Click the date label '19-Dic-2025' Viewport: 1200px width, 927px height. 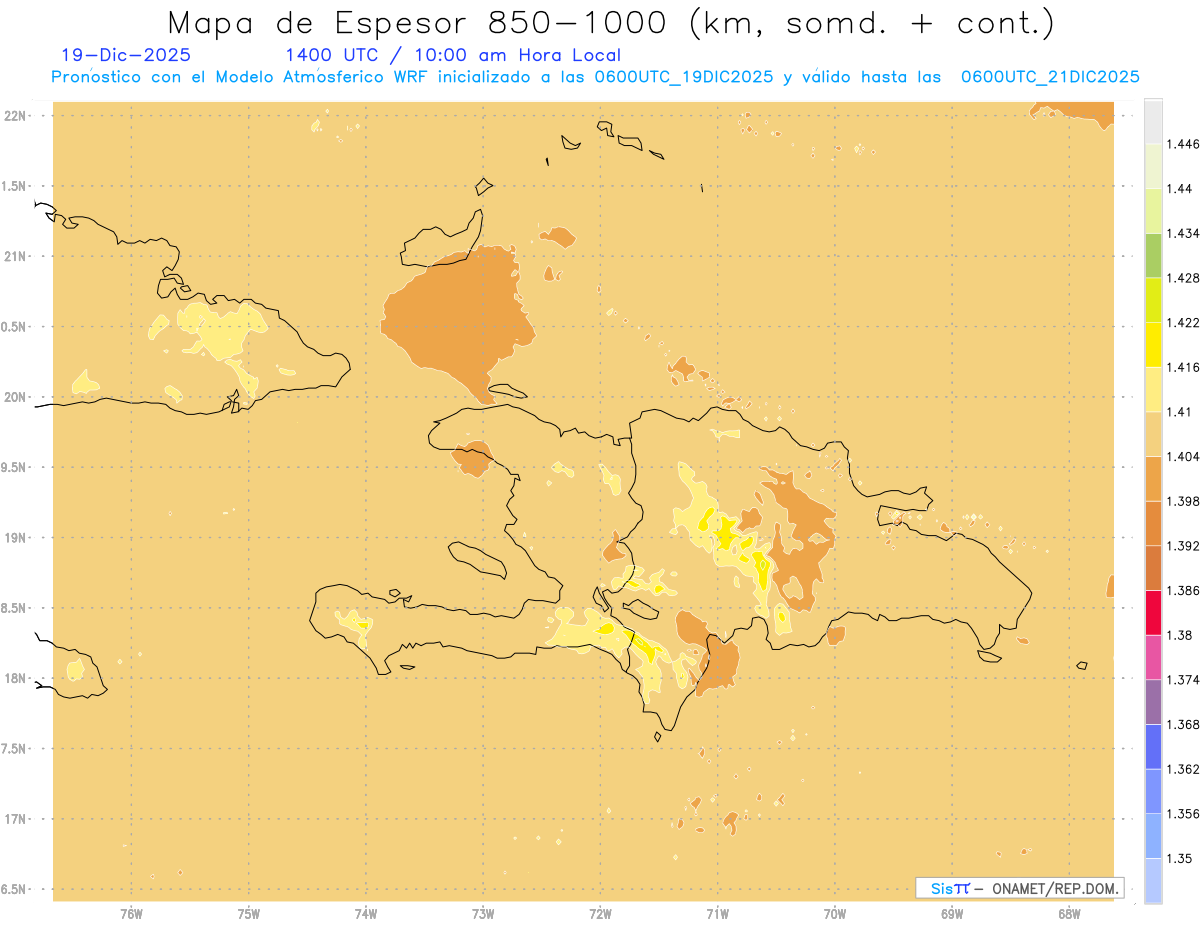[125, 55]
